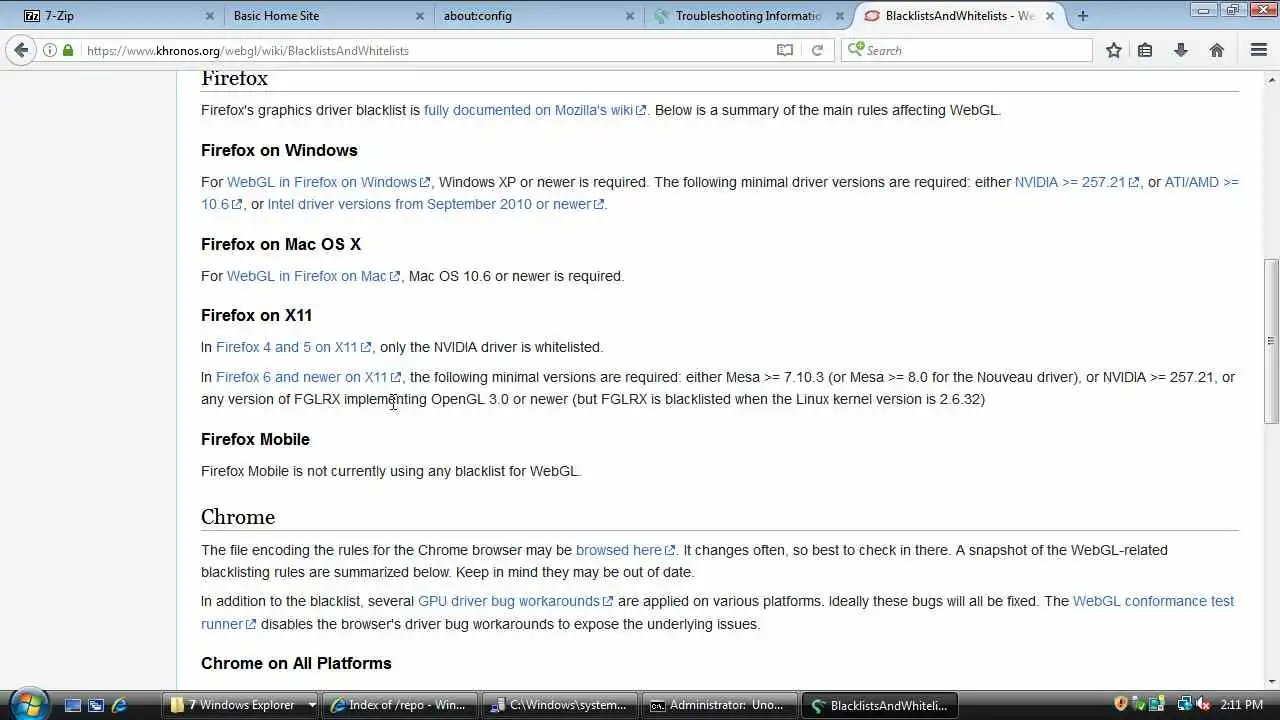
Task: Click the 'Chrome on All Platforms' heading
Action: (x=296, y=663)
